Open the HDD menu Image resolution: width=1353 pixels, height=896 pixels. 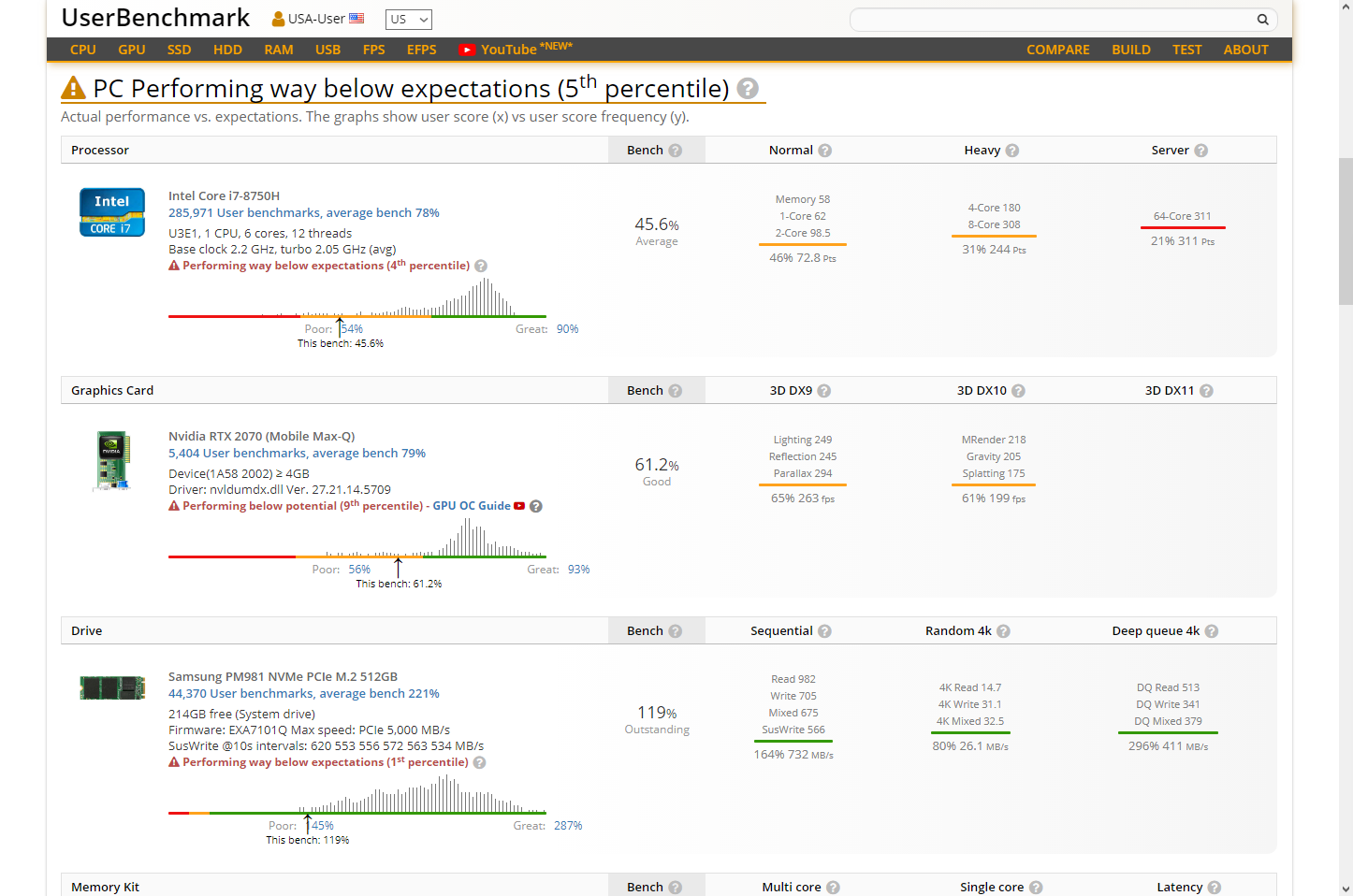[227, 50]
